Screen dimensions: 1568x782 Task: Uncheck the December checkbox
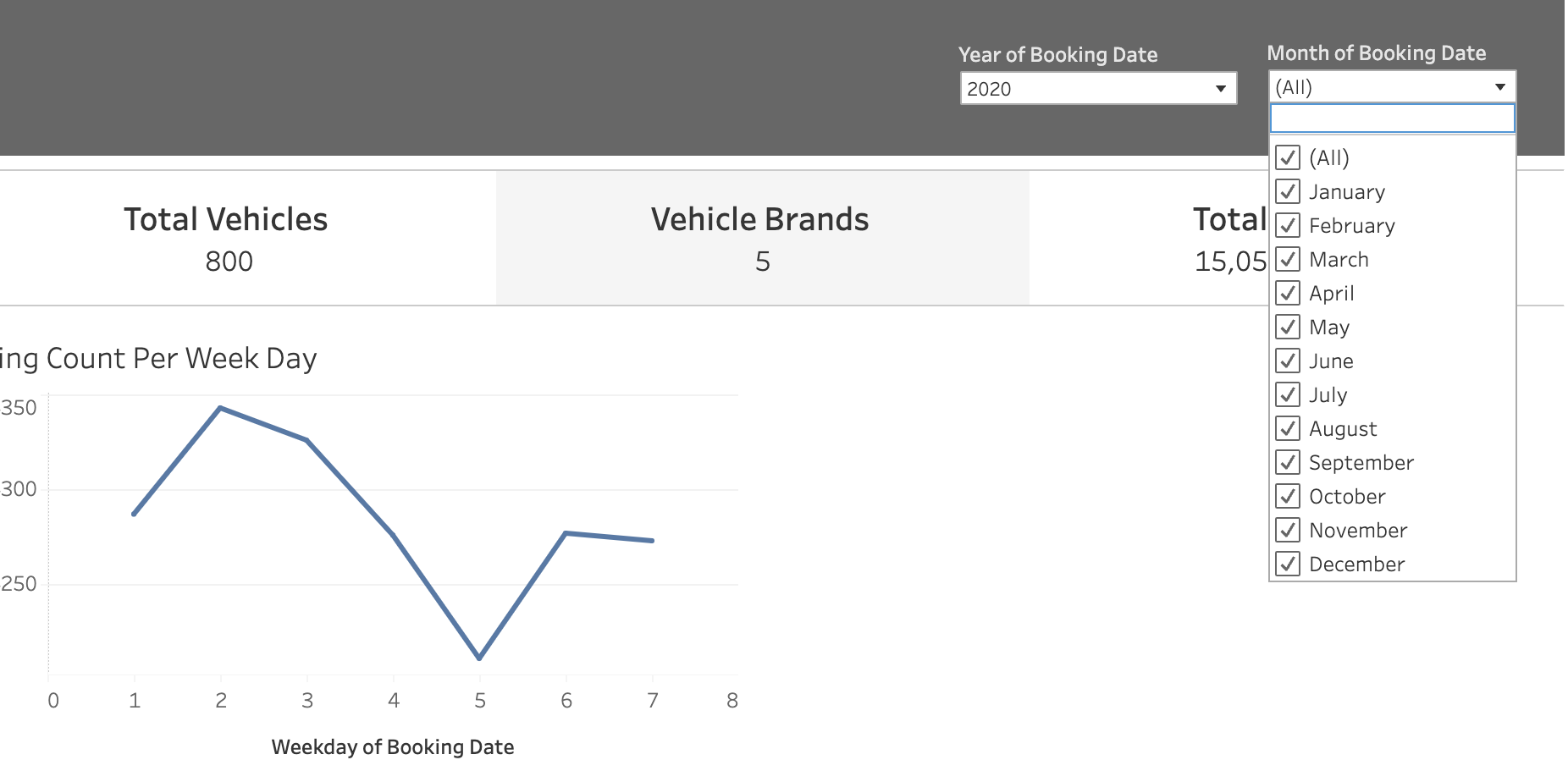(x=1288, y=564)
